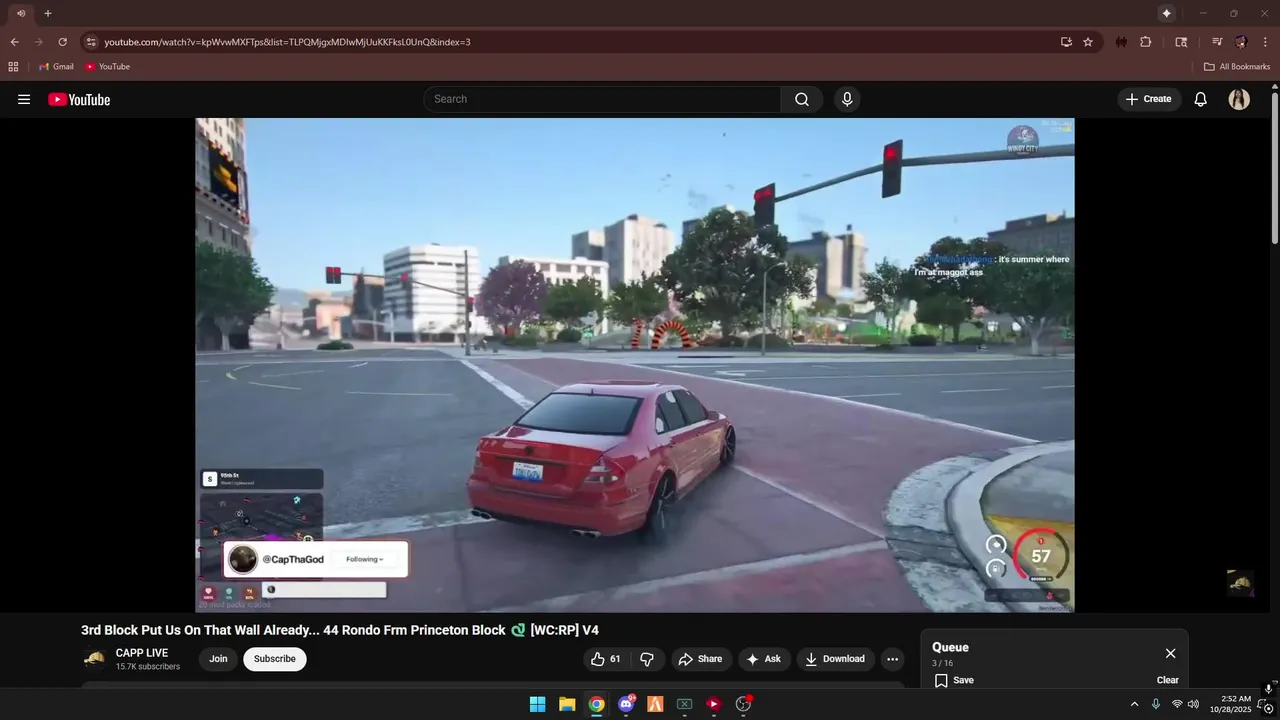This screenshot has height=720, width=1280.
Task: Open YouTube bookmark in bookmarks bar
Action: pyautogui.click(x=107, y=67)
